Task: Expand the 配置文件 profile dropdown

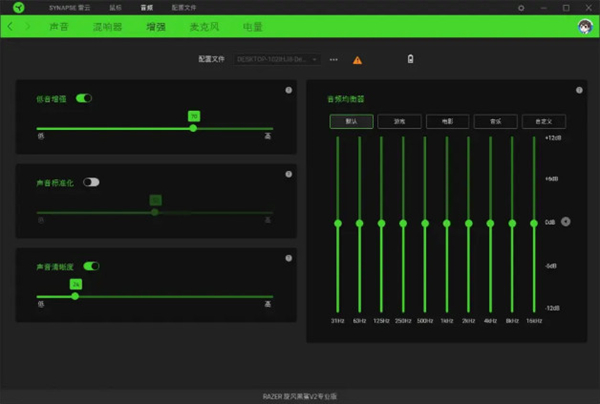Action: tap(277, 60)
